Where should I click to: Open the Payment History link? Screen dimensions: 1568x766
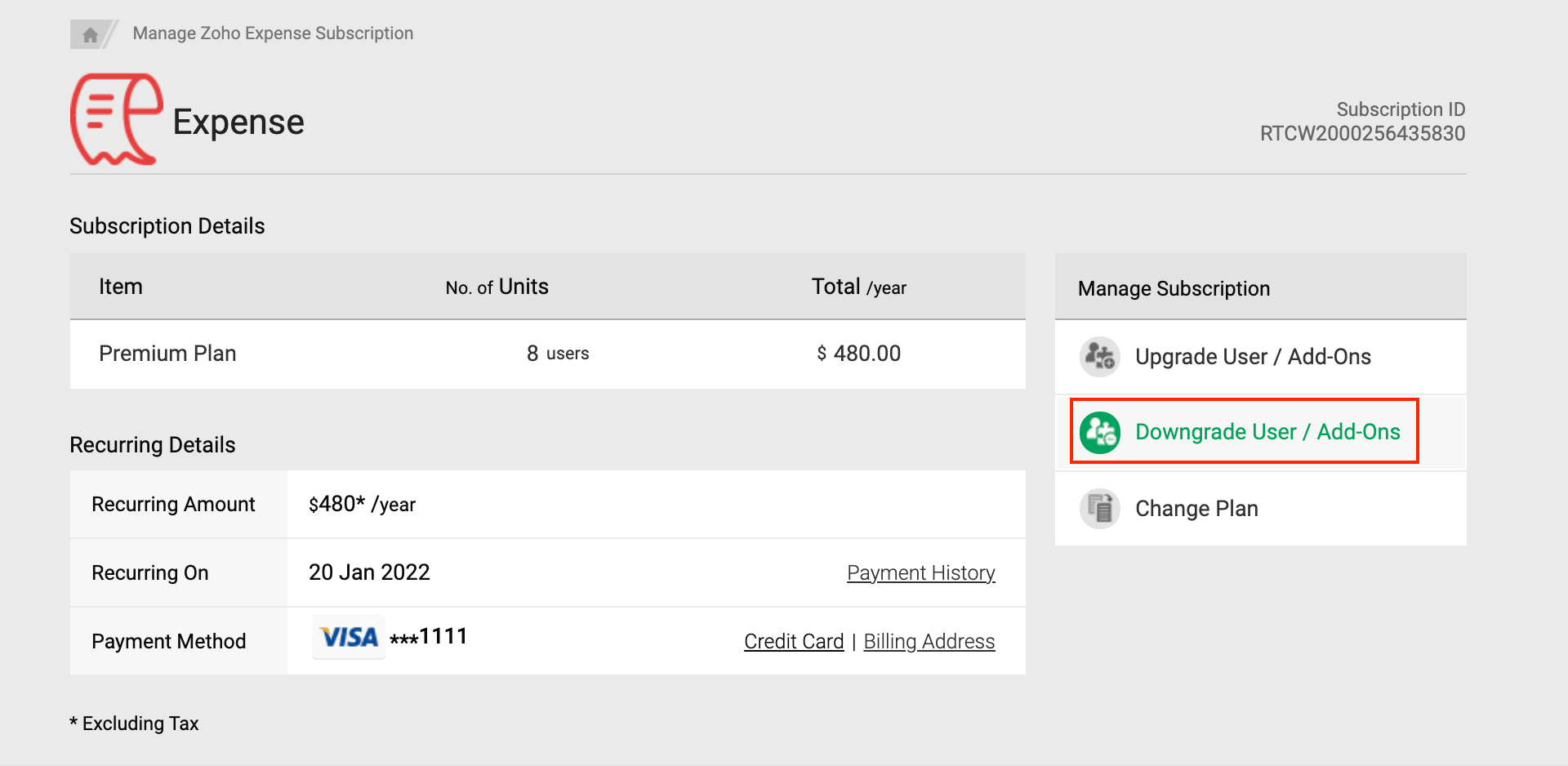point(920,573)
